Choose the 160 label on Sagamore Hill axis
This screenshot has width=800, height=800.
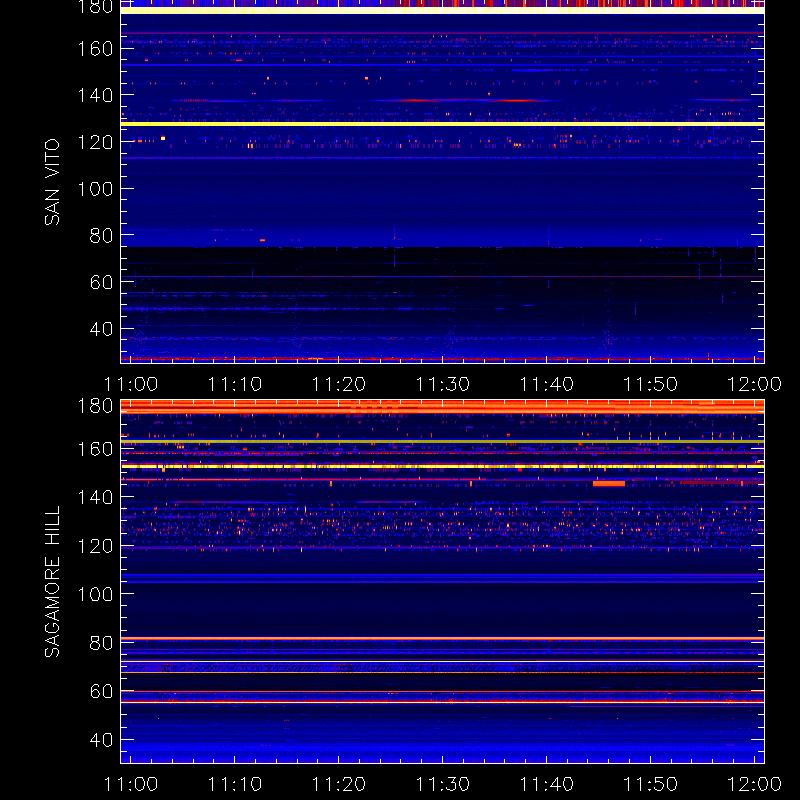[95, 449]
